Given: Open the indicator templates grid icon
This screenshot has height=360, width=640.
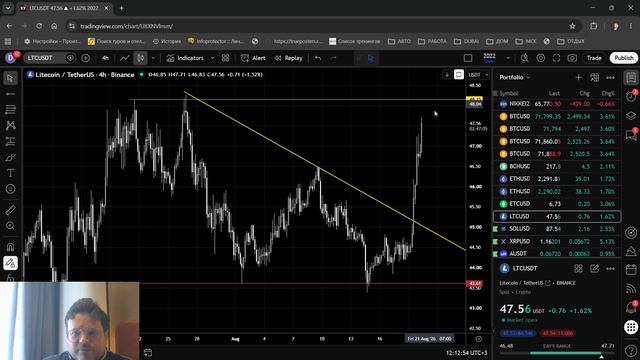Looking at the screenshot, I should coord(225,58).
